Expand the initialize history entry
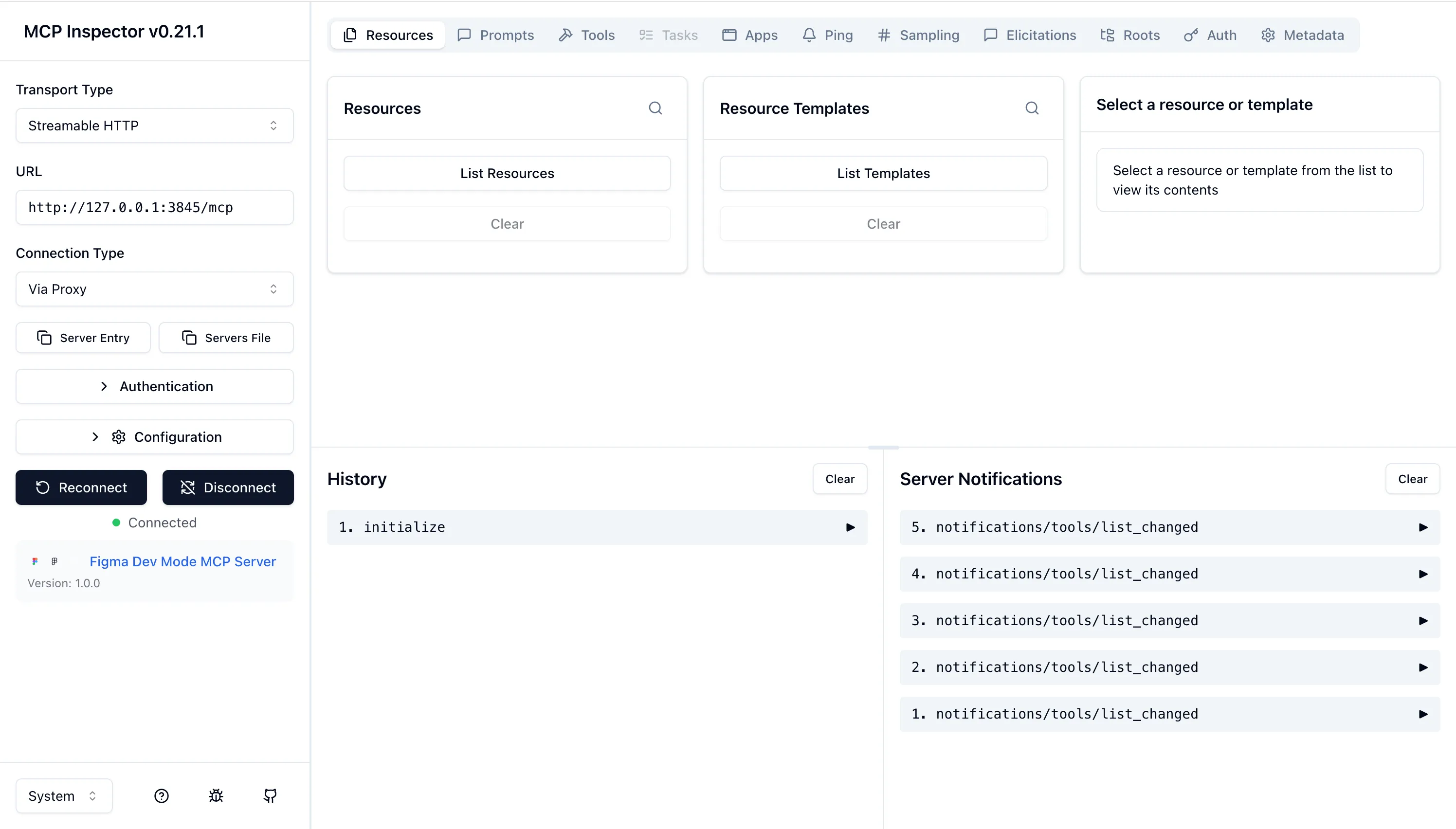This screenshot has height=829, width=1456. [x=597, y=527]
